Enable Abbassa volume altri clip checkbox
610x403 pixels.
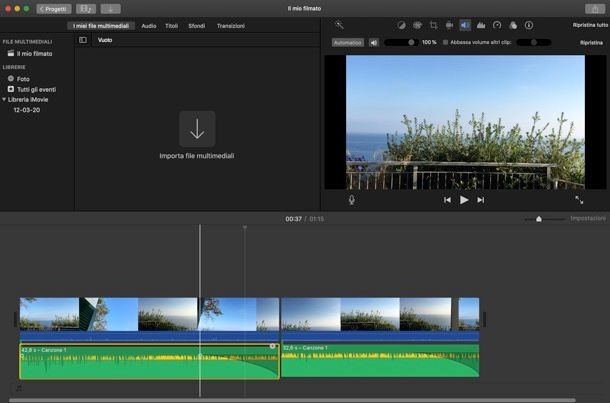445,42
